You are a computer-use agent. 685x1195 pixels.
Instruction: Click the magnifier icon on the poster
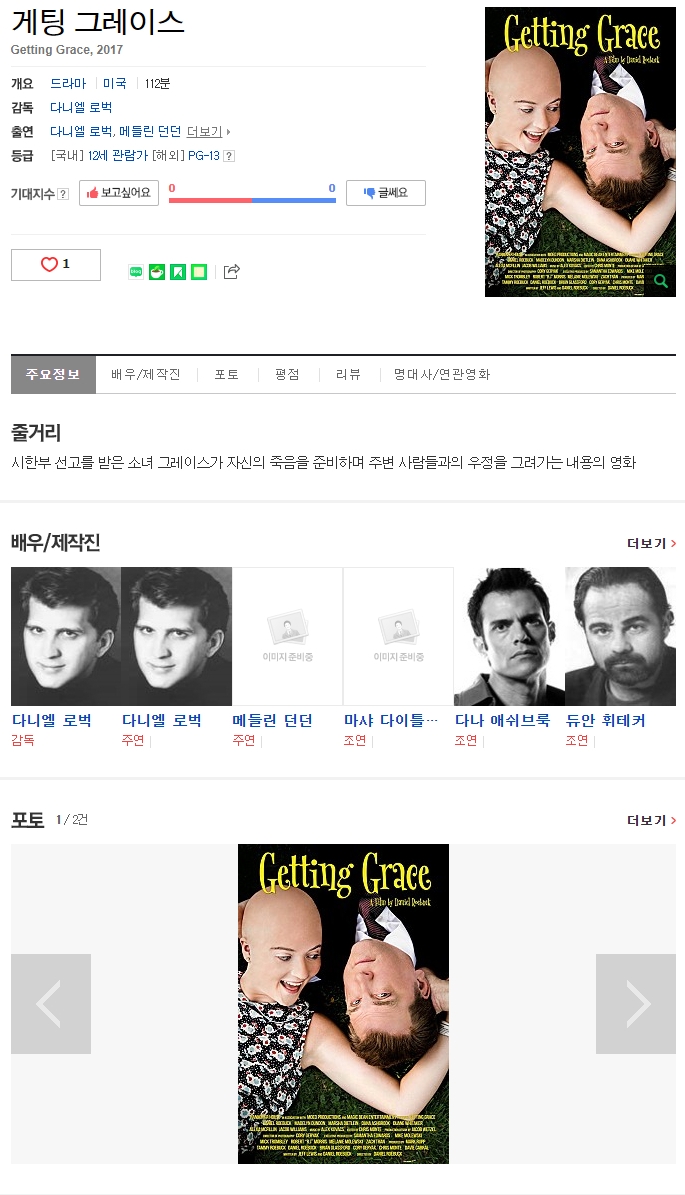click(x=661, y=281)
